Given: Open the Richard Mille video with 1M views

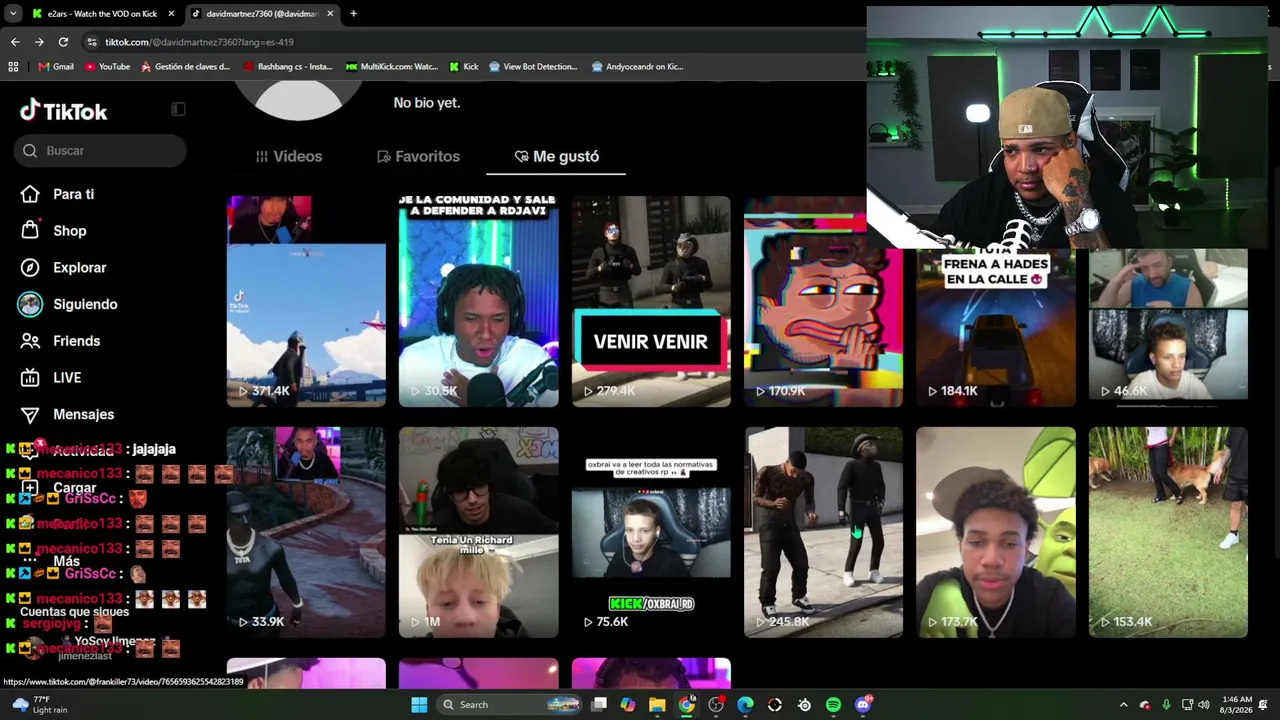Looking at the screenshot, I should click(x=479, y=532).
